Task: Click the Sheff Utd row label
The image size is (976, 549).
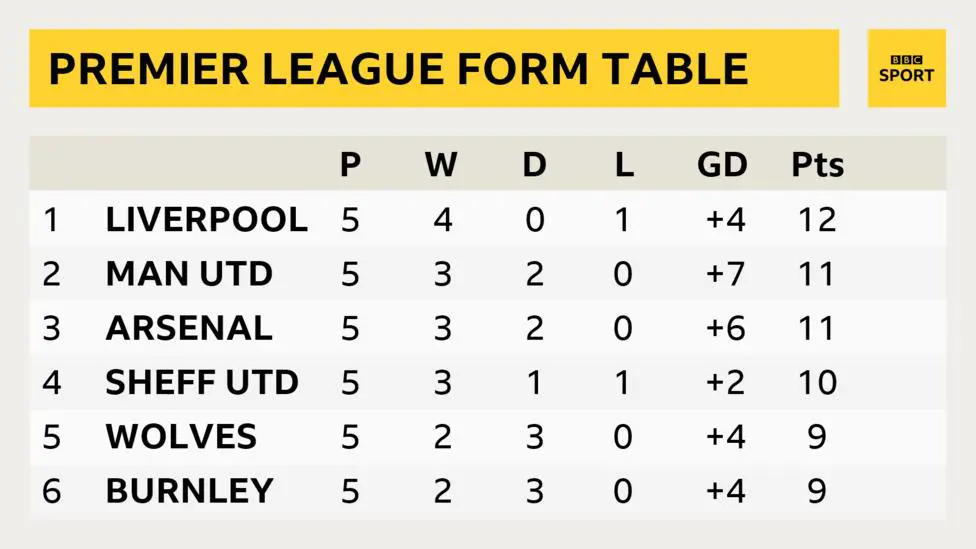Action: pyautogui.click(x=202, y=382)
